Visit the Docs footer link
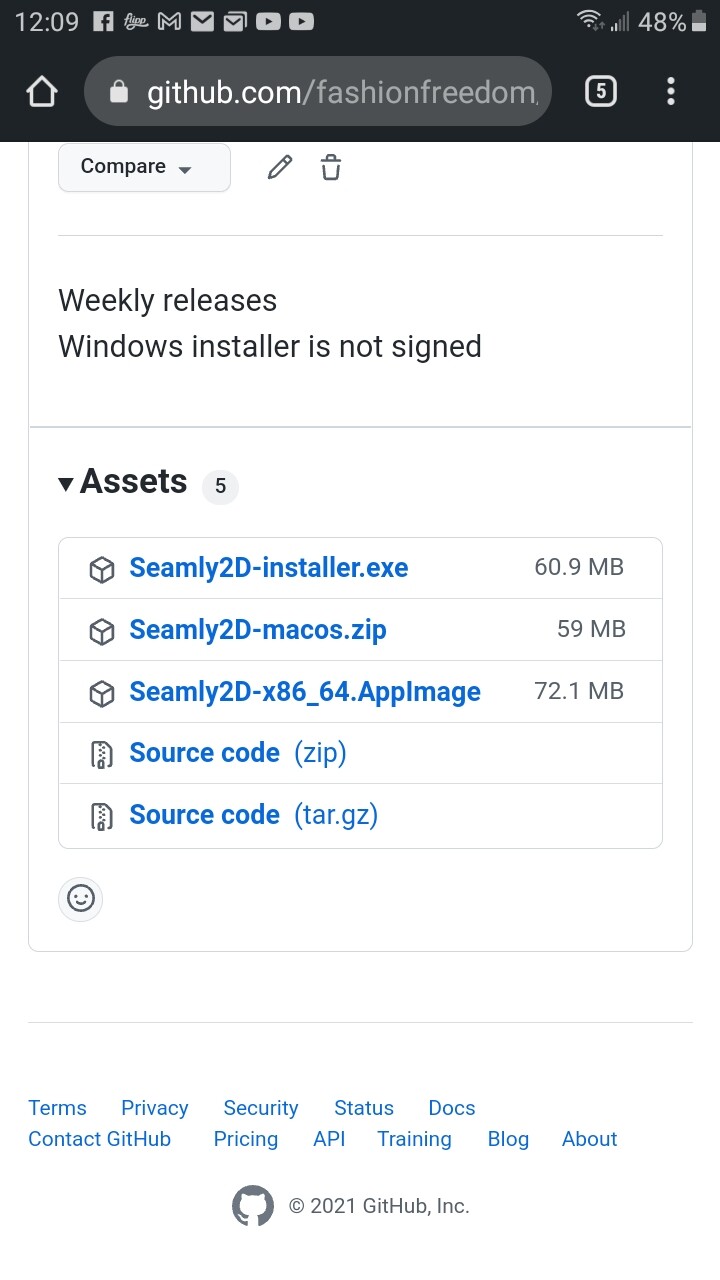The image size is (720, 1280). point(452,1108)
